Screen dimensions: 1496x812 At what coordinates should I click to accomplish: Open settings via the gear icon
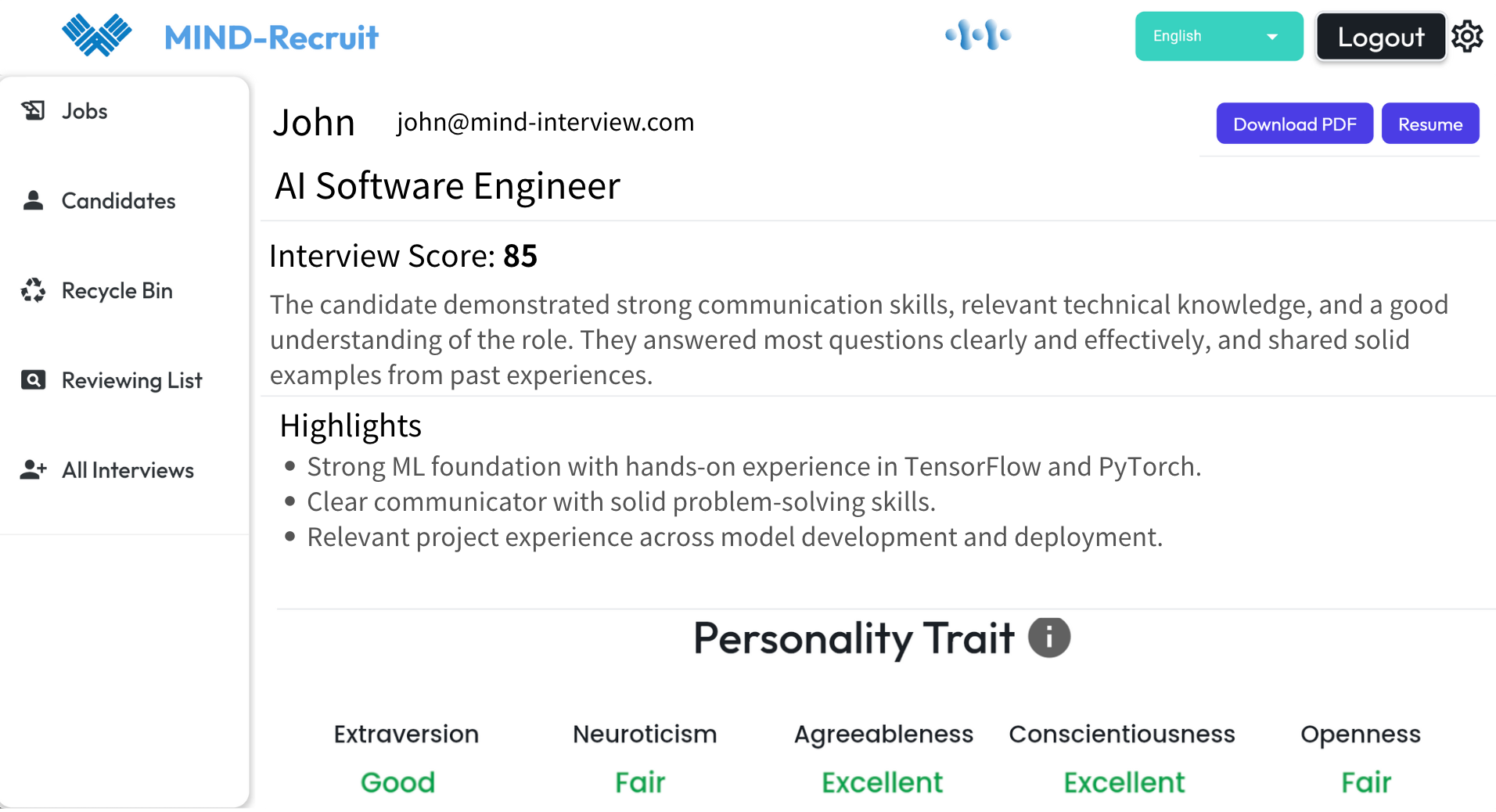[x=1467, y=36]
